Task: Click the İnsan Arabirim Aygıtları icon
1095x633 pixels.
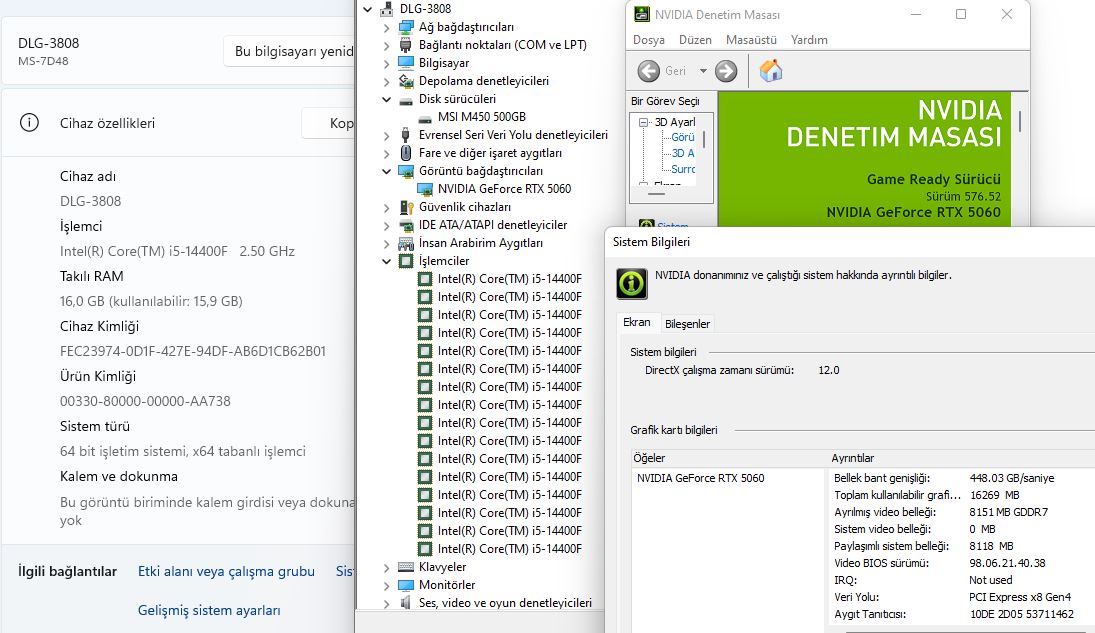Action: (406, 243)
